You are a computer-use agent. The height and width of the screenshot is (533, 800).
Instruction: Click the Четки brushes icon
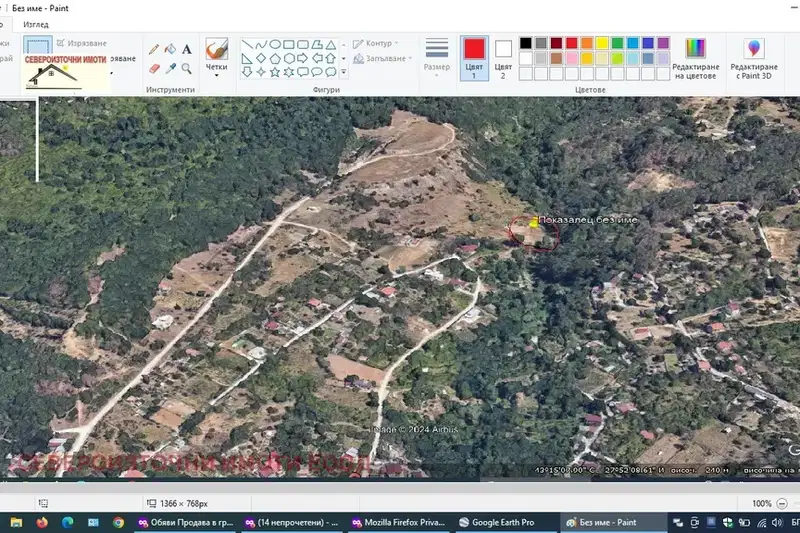click(217, 49)
